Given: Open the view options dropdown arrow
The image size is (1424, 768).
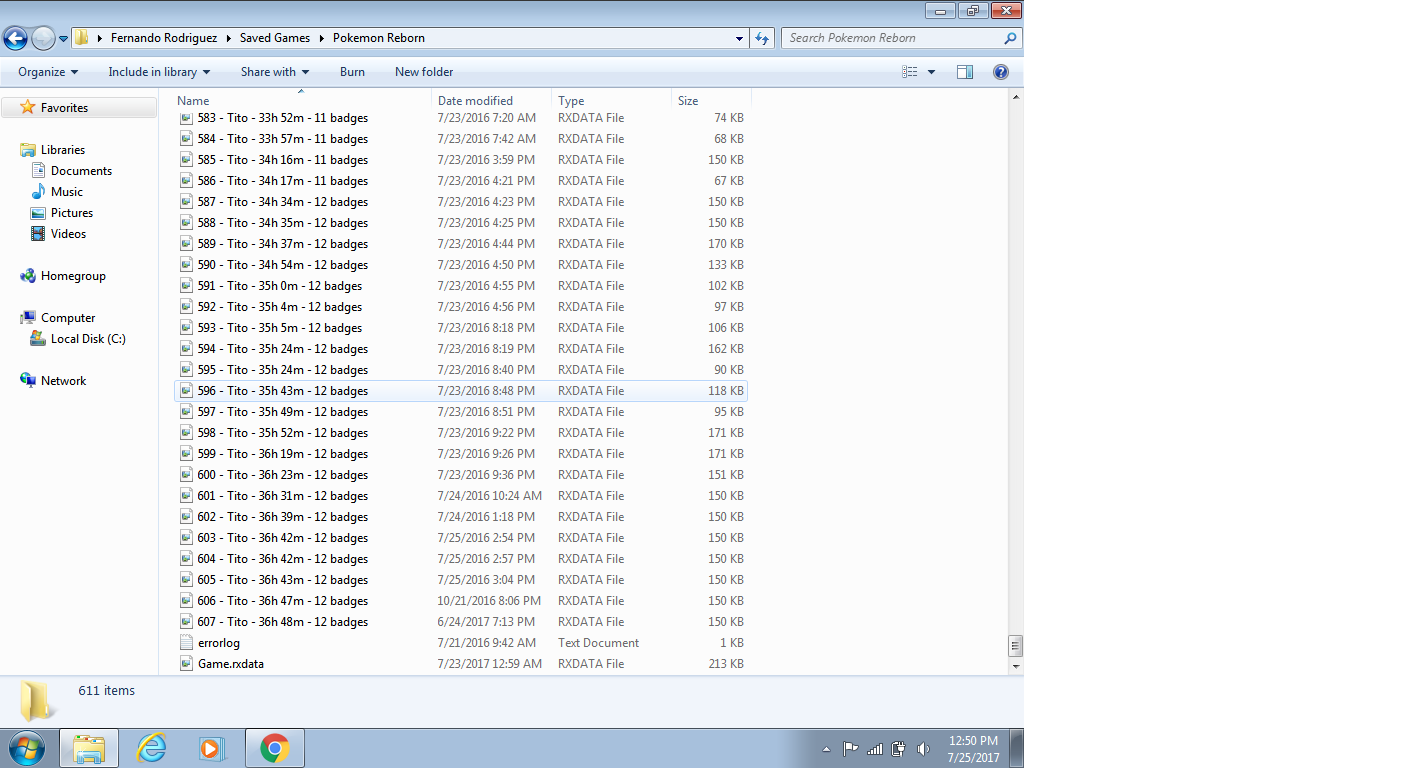Looking at the screenshot, I should pos(932,72).
